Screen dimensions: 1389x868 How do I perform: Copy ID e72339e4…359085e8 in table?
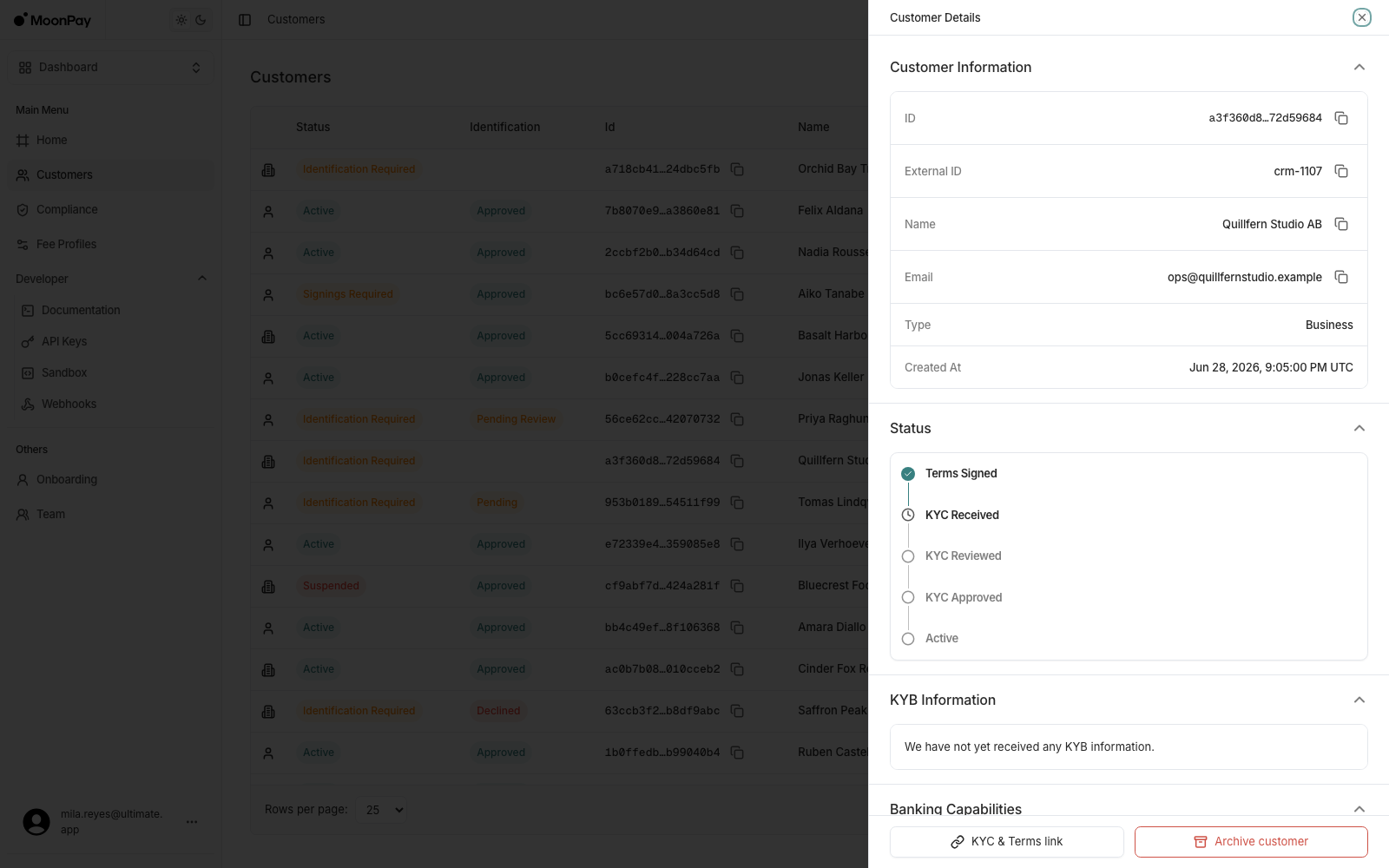click(737, 544)
